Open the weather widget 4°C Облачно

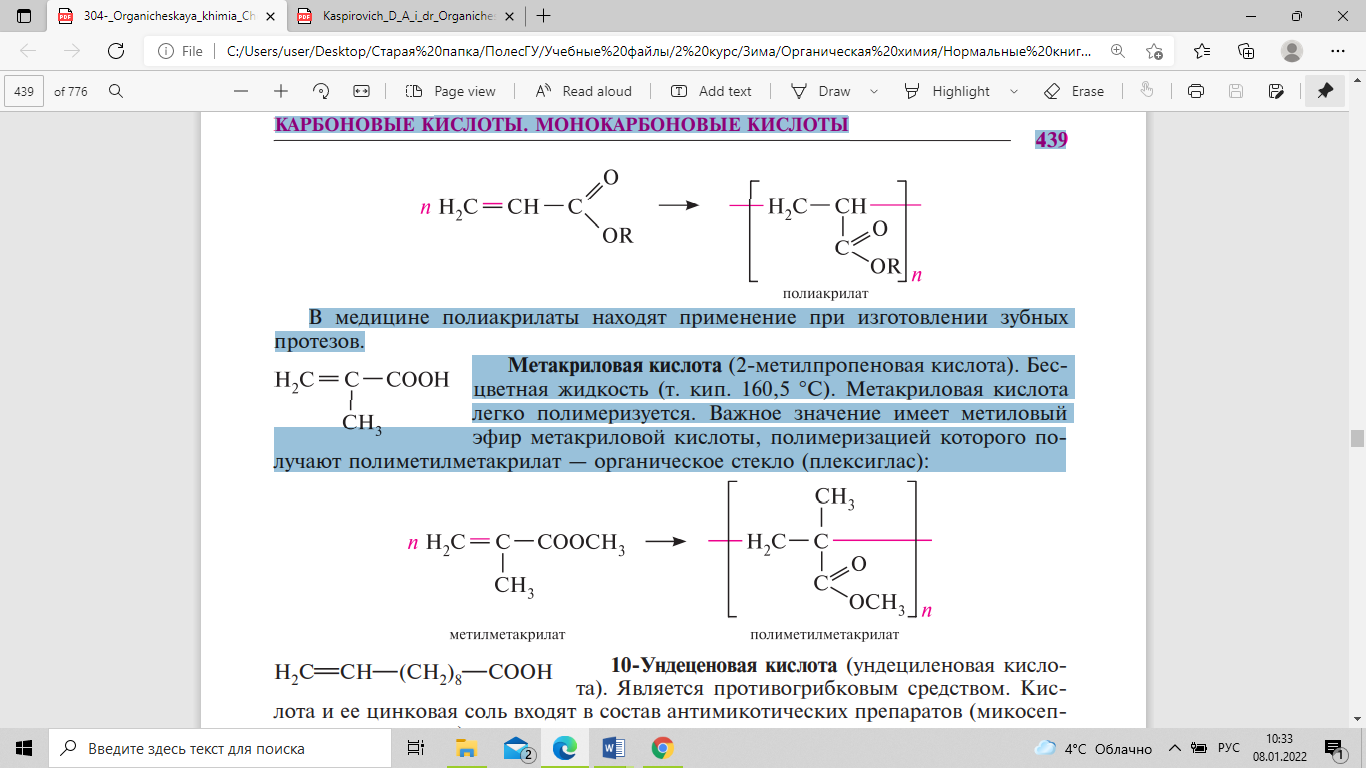point(1093,748)
